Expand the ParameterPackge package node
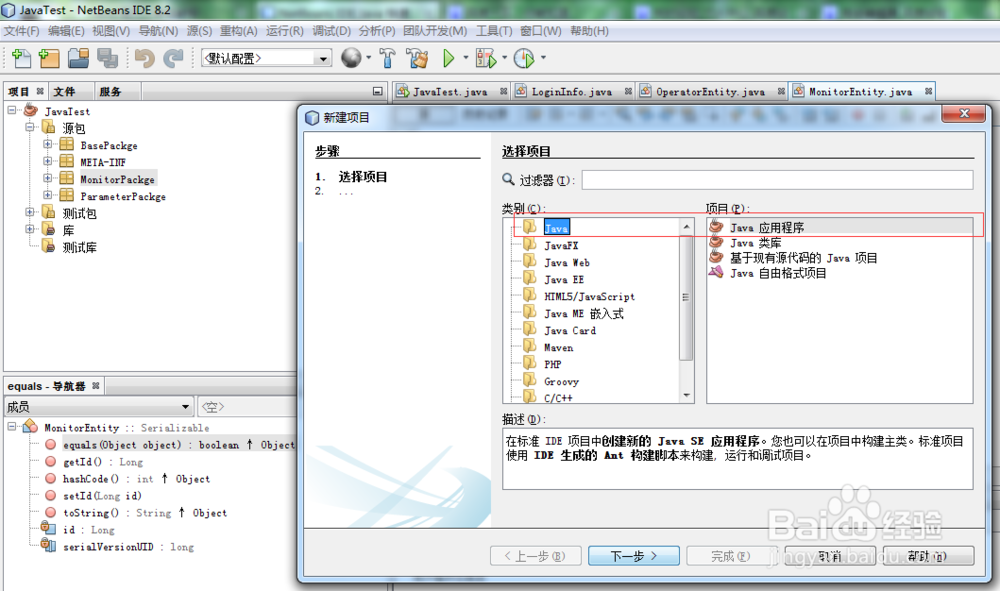The height and width of the screenshot is (591, 1000). pos(47,195)
